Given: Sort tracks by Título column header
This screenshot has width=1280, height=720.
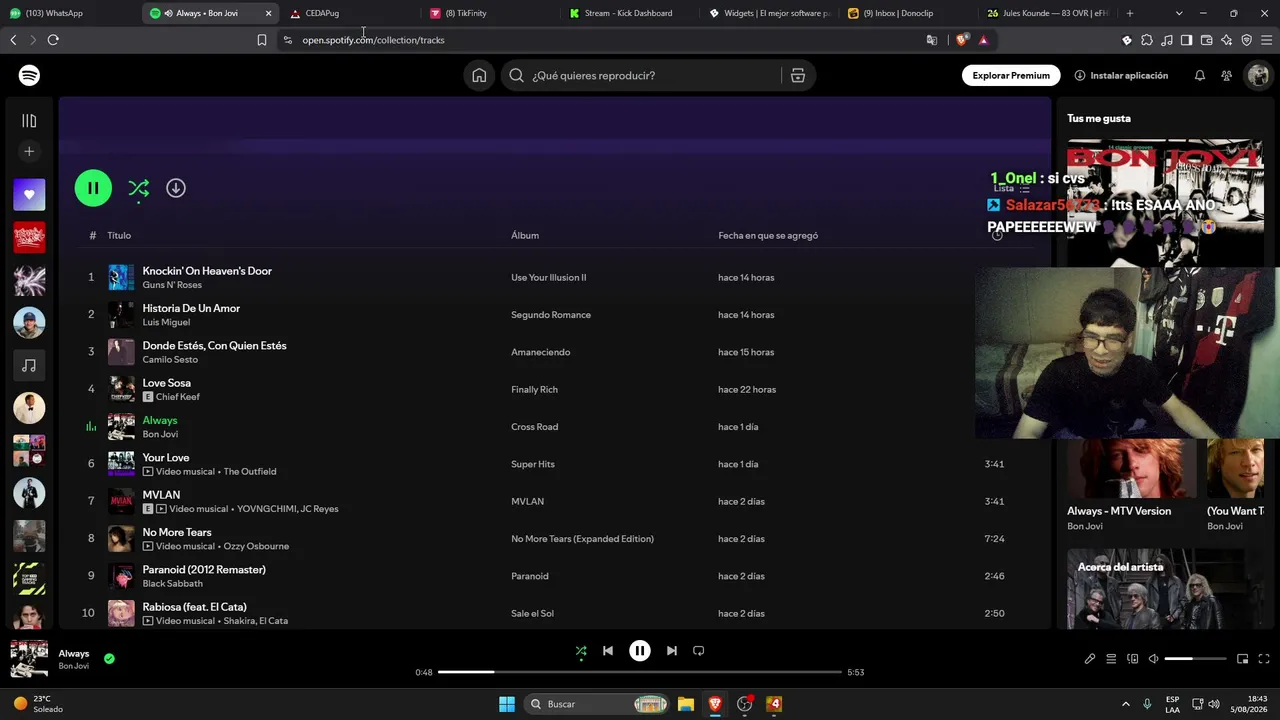Looking at the screenshot, I should pyautogui.click(x=119, y=235).
